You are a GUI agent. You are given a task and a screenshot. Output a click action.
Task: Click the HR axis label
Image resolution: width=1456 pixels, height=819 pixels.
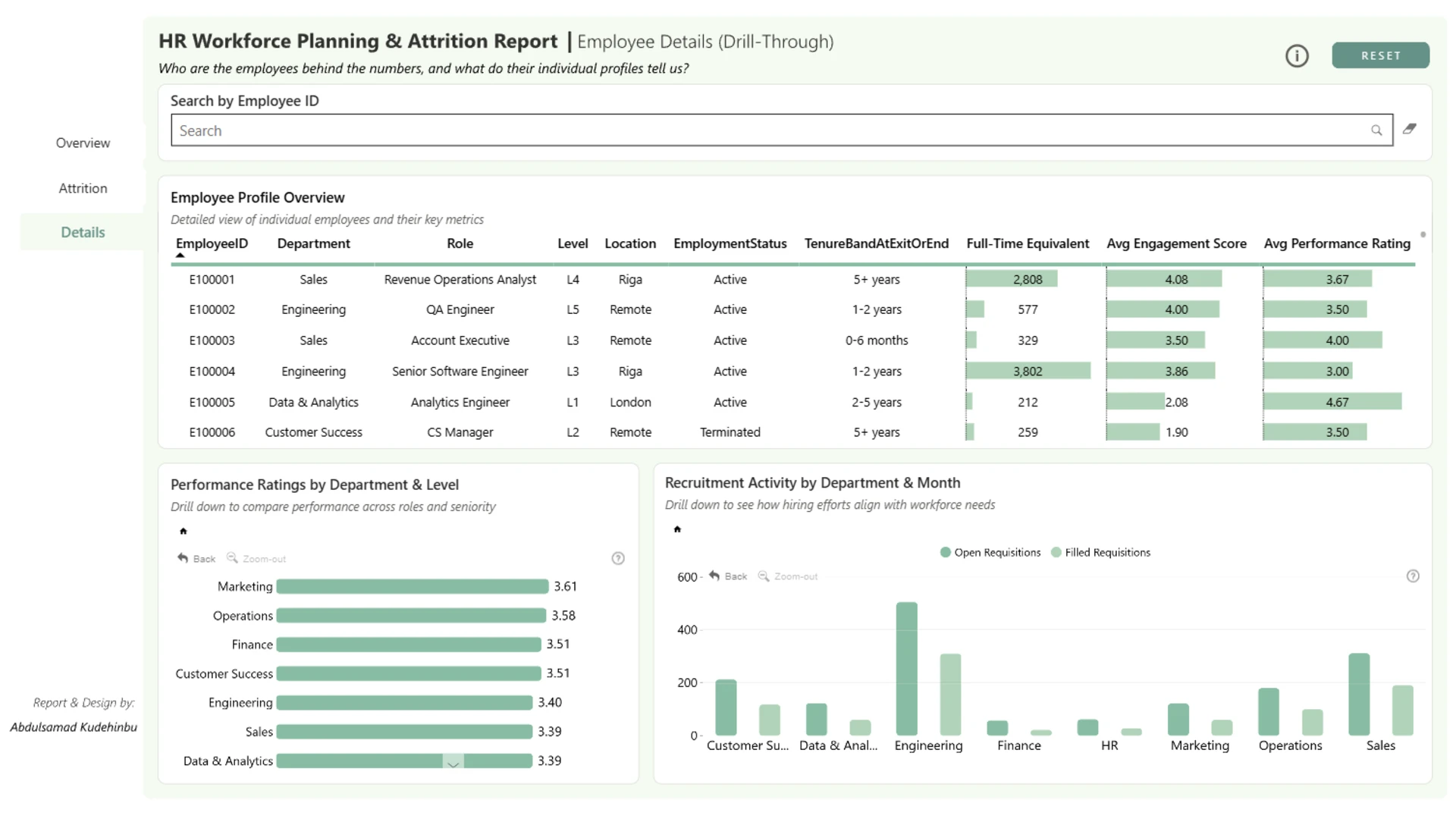coord(1109,745)
